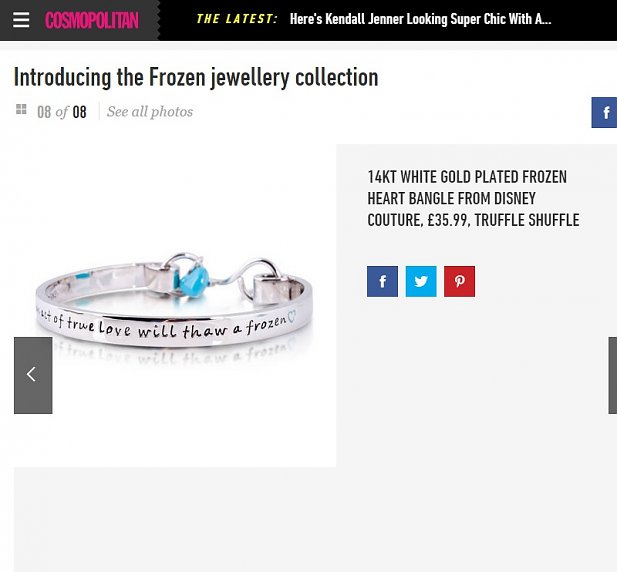Screen dimensions: 617x572
Task: Click the article title heading
Action: click(196, 77)
